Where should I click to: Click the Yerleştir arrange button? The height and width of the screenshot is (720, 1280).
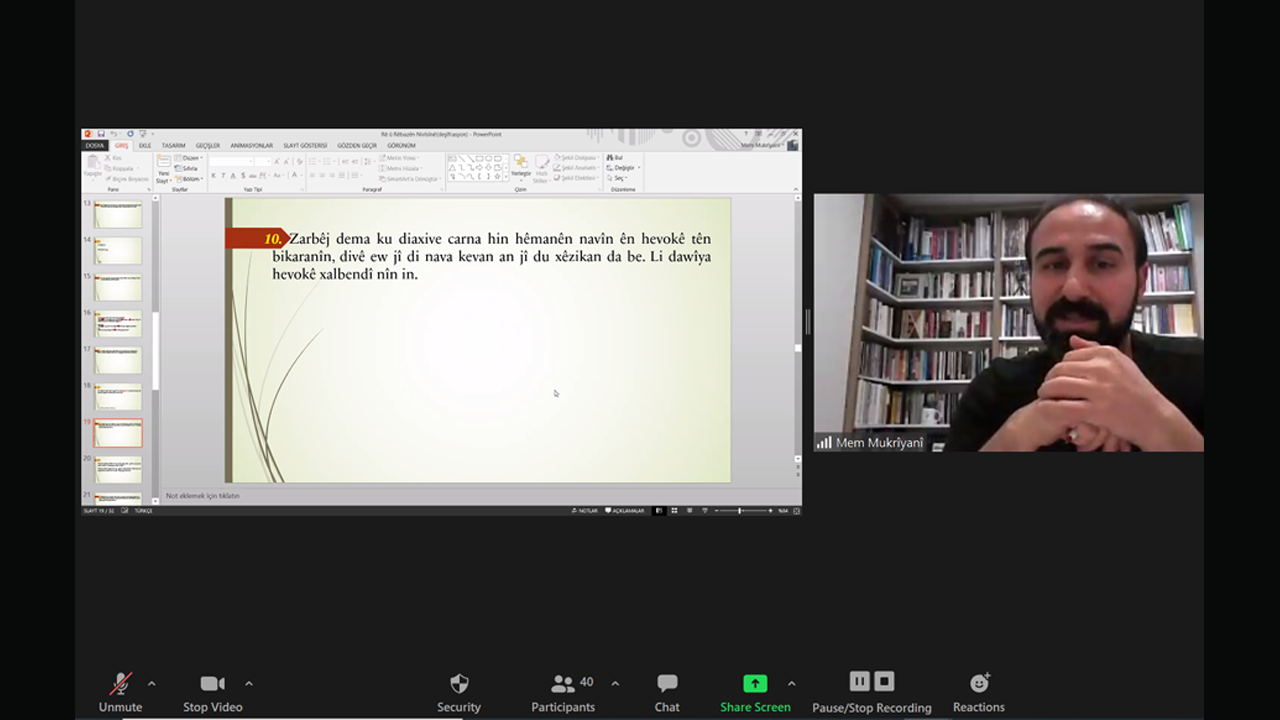[x=521, y=168]
